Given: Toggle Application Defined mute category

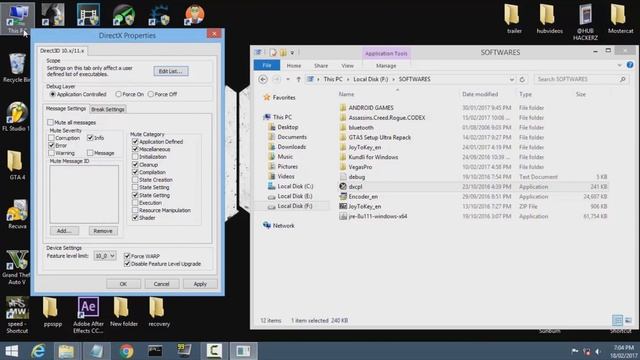Looking at the screenshot, I should [135, 142].
